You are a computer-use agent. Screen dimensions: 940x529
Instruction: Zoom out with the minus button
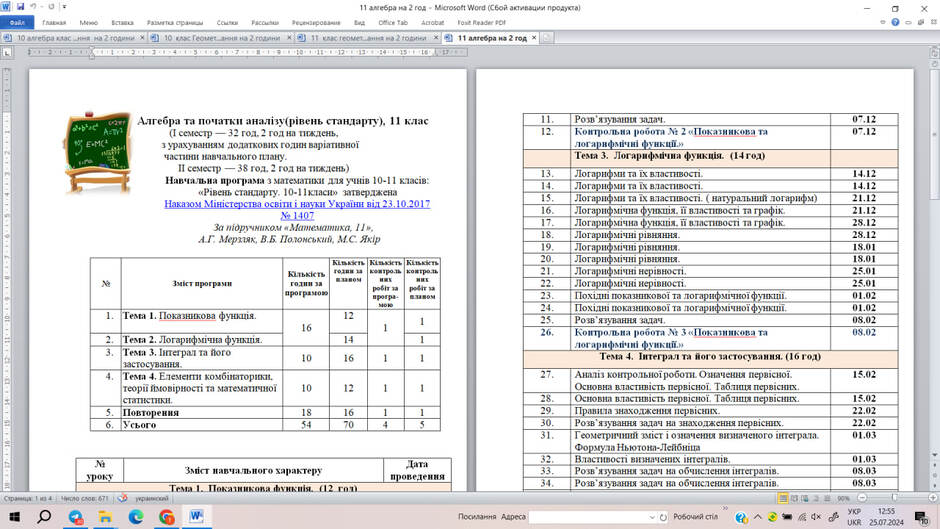click(x=862, y=498)
